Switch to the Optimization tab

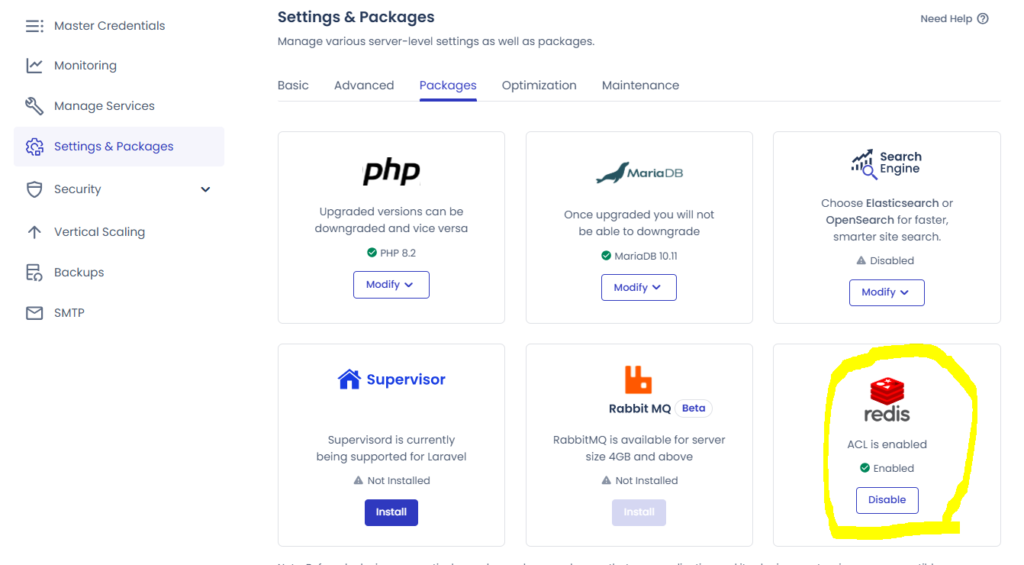(539, 86)
